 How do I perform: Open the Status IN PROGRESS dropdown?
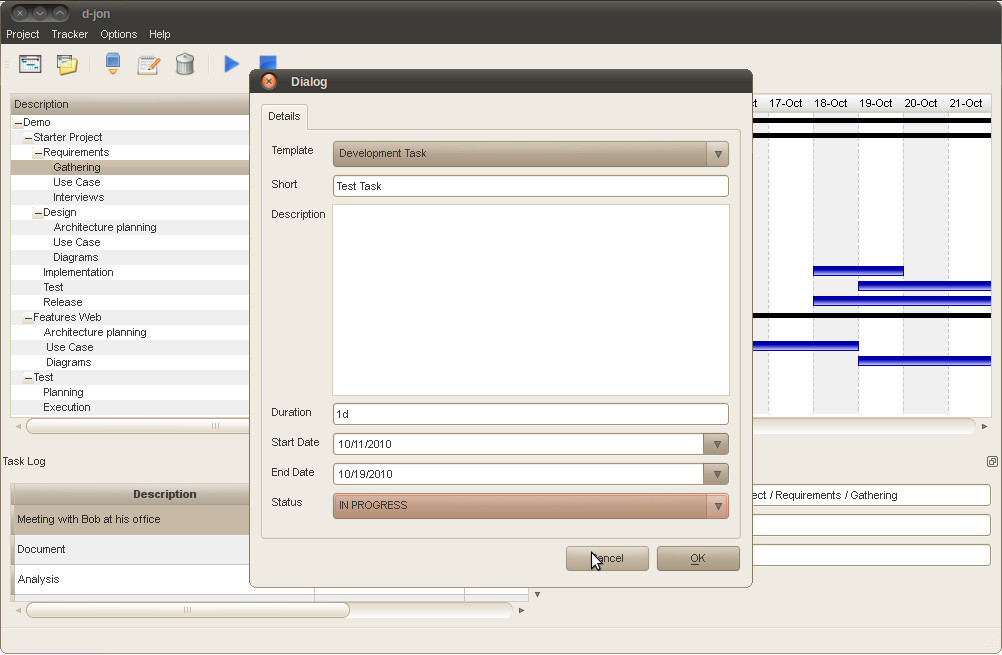tap(530, 505)
